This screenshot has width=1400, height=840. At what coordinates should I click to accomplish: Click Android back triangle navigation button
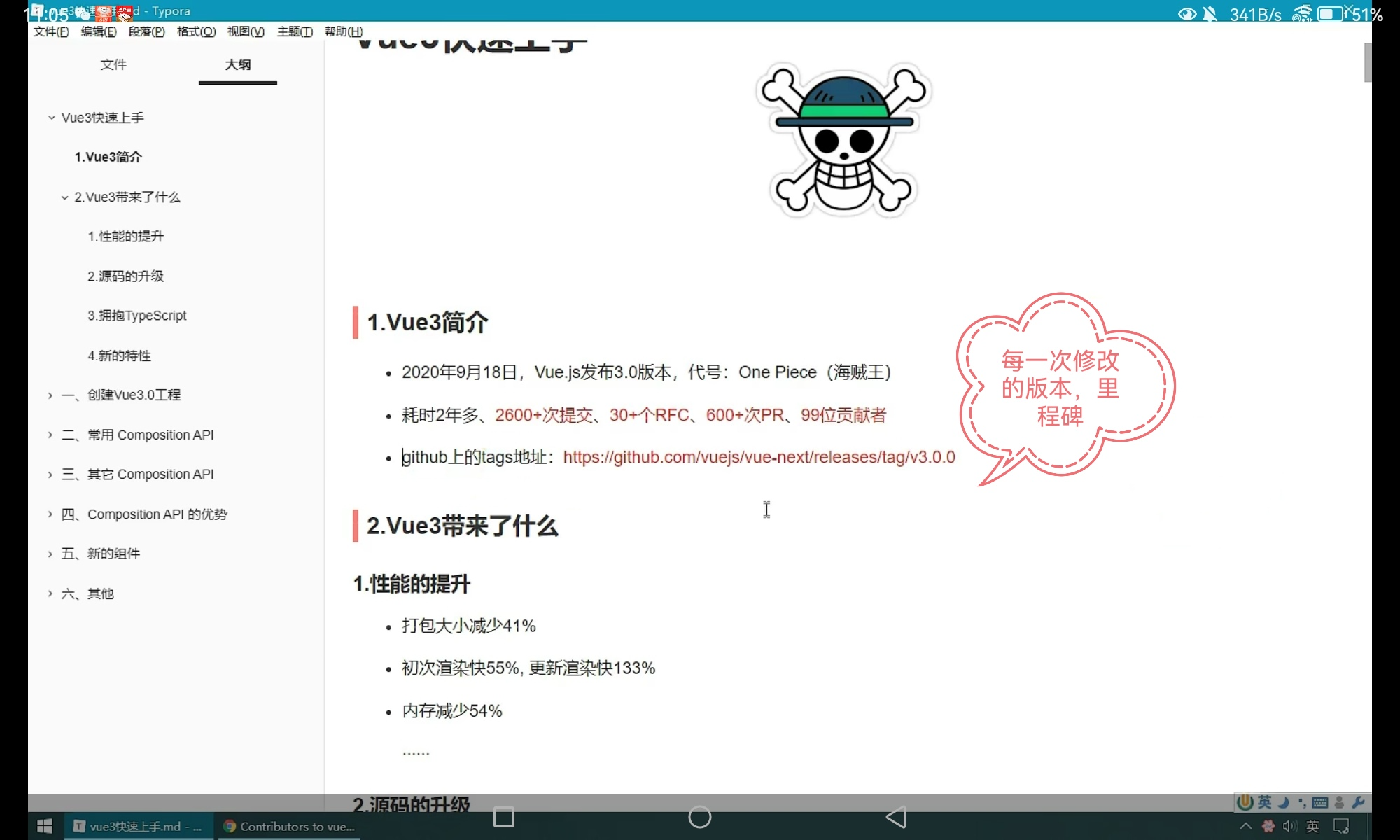[x=896, y=817]
